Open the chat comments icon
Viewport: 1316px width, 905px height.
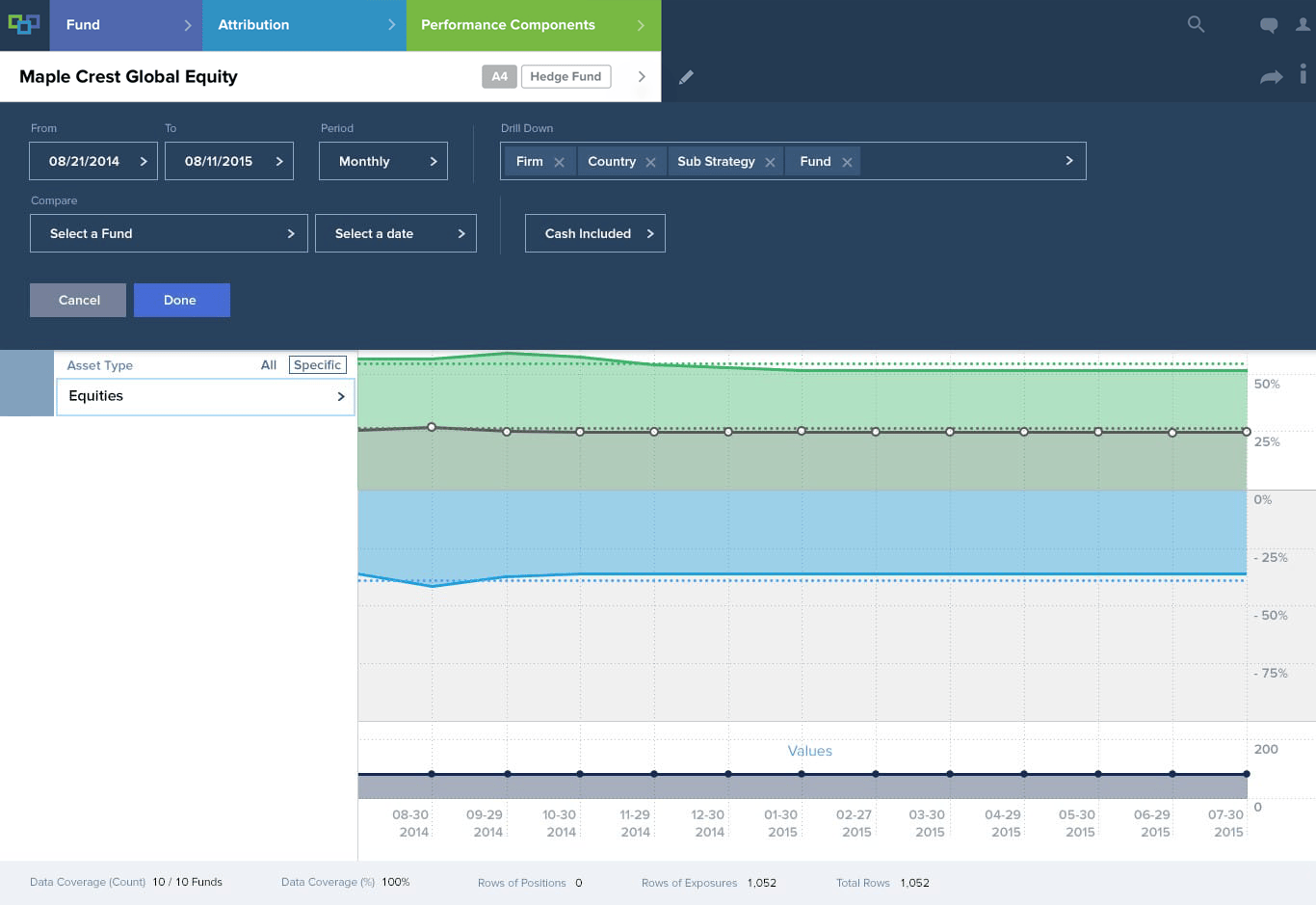(x=1269, y=25)
